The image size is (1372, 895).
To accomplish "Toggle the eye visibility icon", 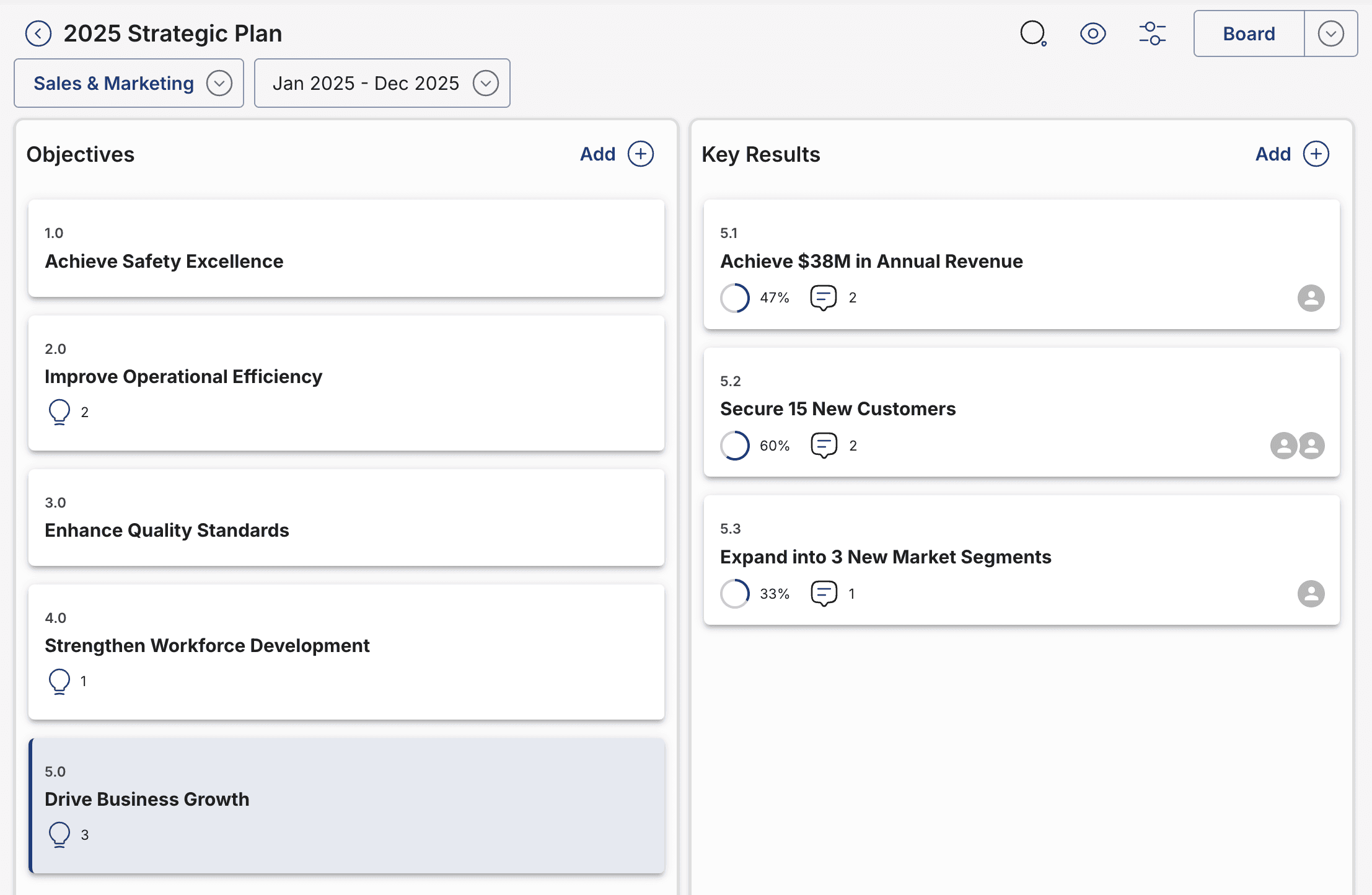I will (1093, 33).
